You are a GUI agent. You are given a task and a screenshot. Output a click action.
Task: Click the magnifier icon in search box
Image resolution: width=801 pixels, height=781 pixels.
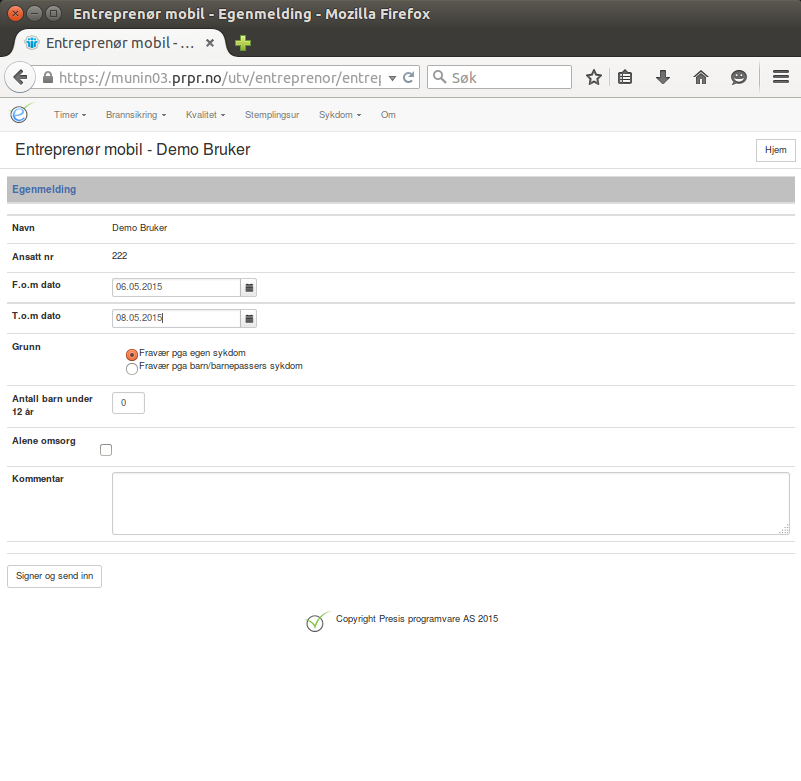click(439, 77)
